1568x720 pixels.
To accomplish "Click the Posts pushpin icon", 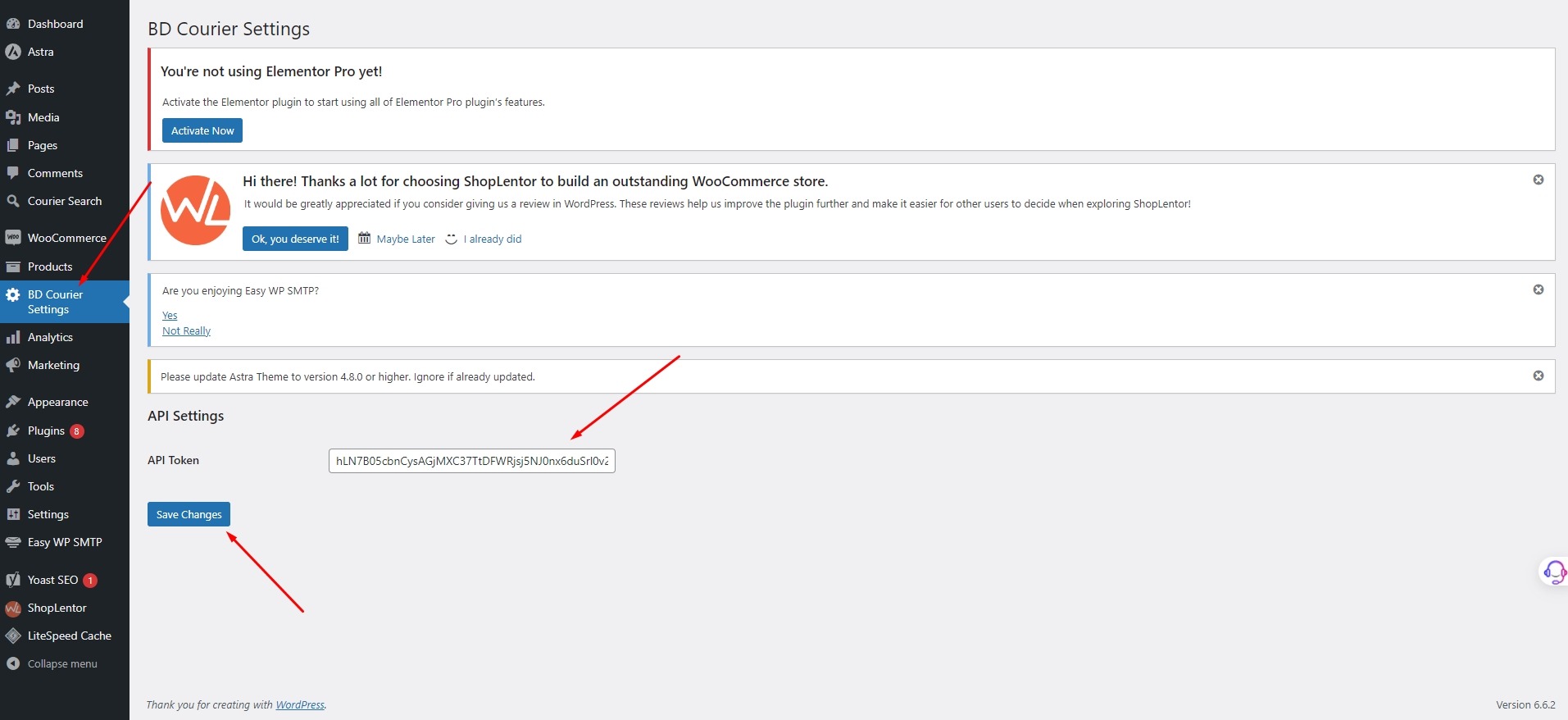I will click(13, 89).
